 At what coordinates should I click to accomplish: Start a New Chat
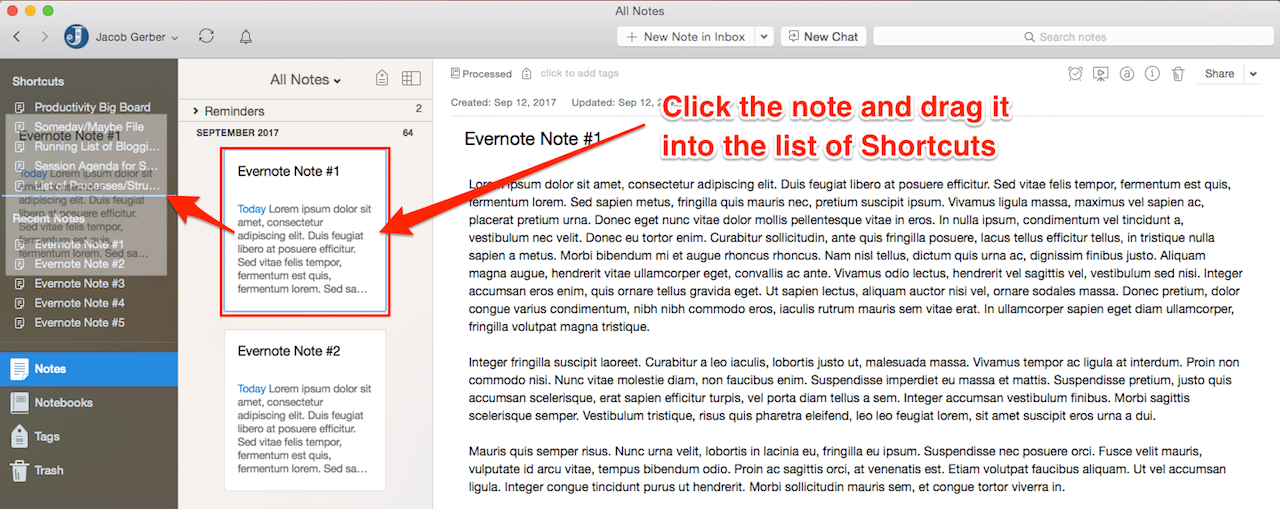tap(823, 36)
